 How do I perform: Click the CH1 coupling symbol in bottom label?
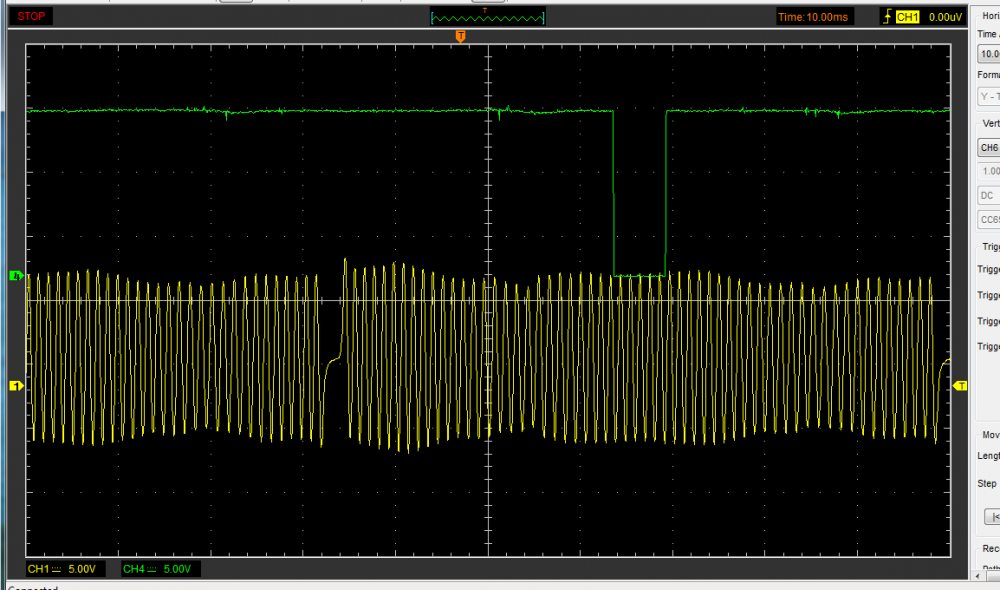click(x=57, y=569)
